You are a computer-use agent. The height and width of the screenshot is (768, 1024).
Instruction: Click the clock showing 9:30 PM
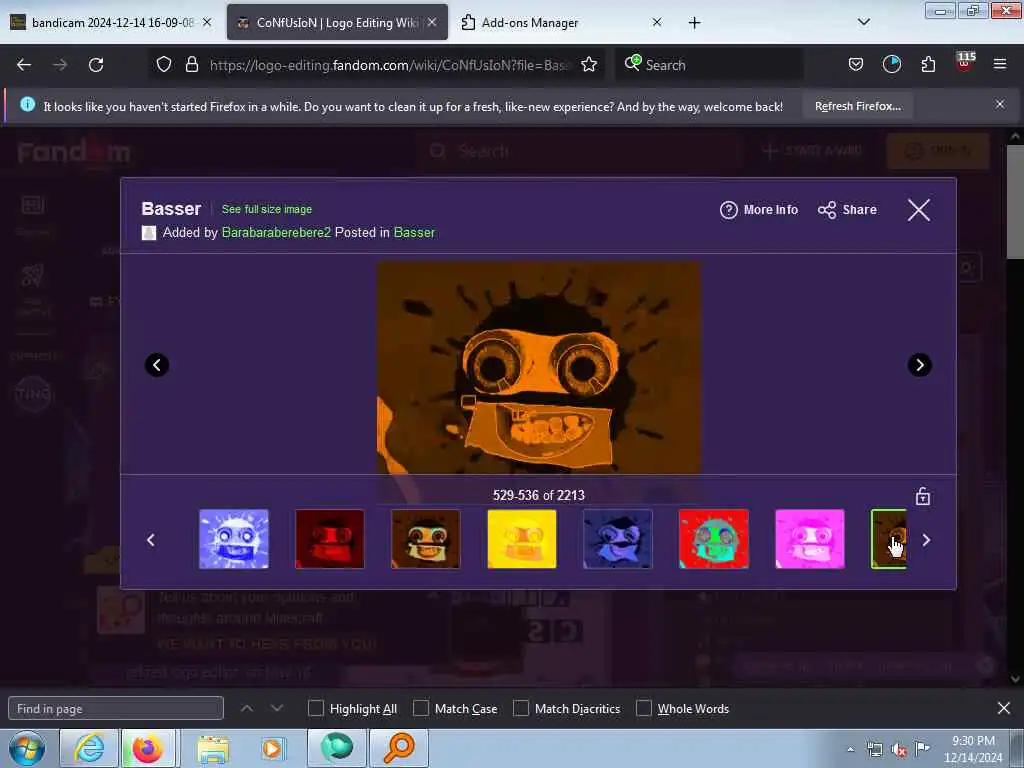pos(973,749)
